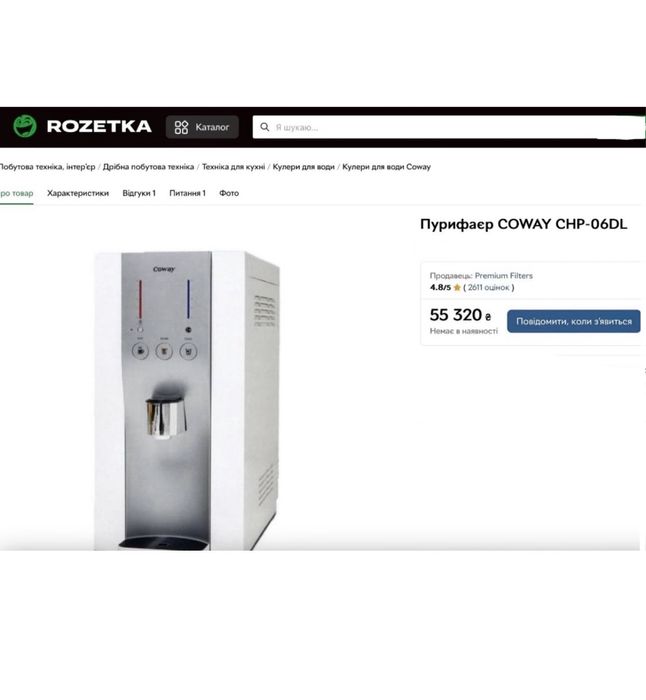
Task: Click the search magnifier icon
Action: (265, 127)
